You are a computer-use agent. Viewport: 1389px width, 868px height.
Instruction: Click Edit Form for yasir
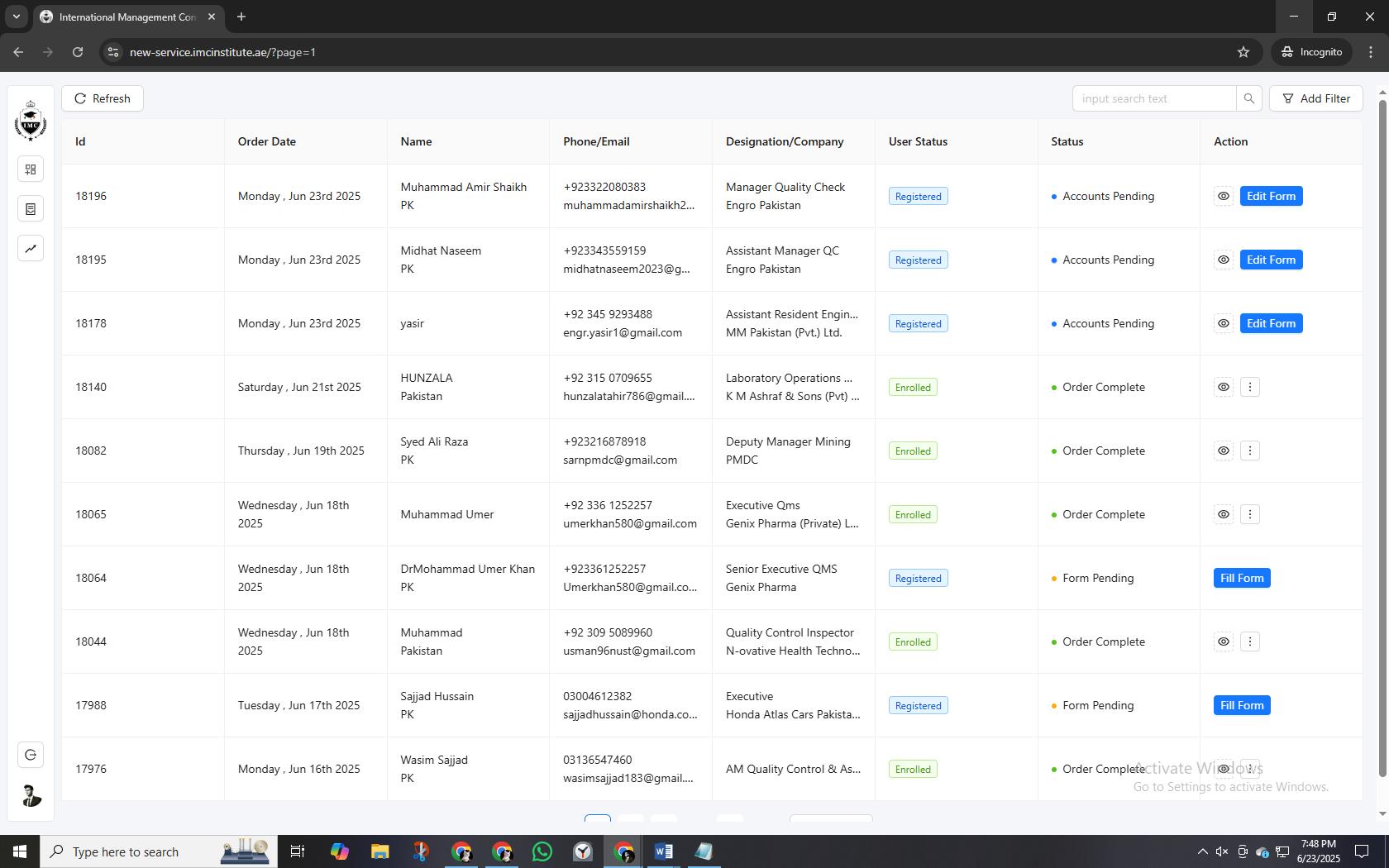[1271, 323]
